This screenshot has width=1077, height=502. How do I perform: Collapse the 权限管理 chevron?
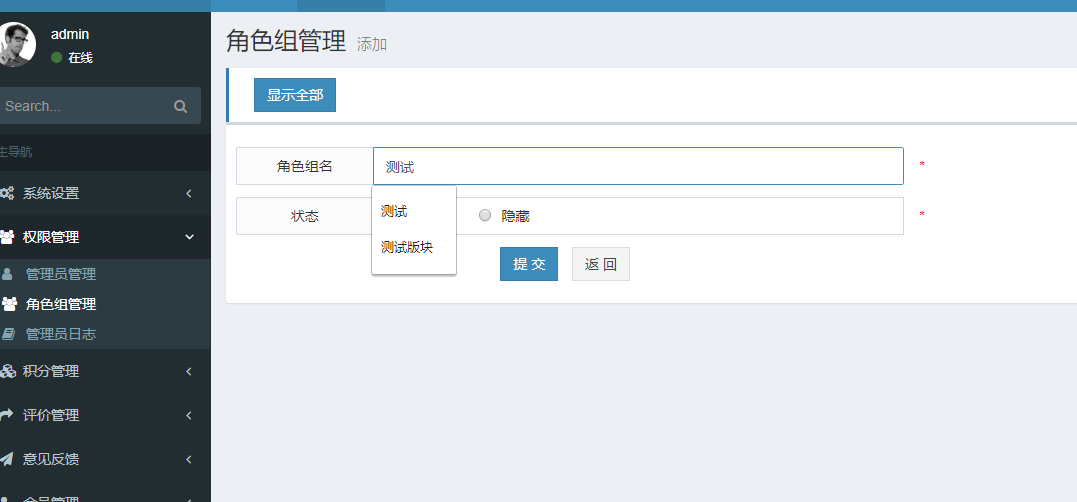coord(190,237)
